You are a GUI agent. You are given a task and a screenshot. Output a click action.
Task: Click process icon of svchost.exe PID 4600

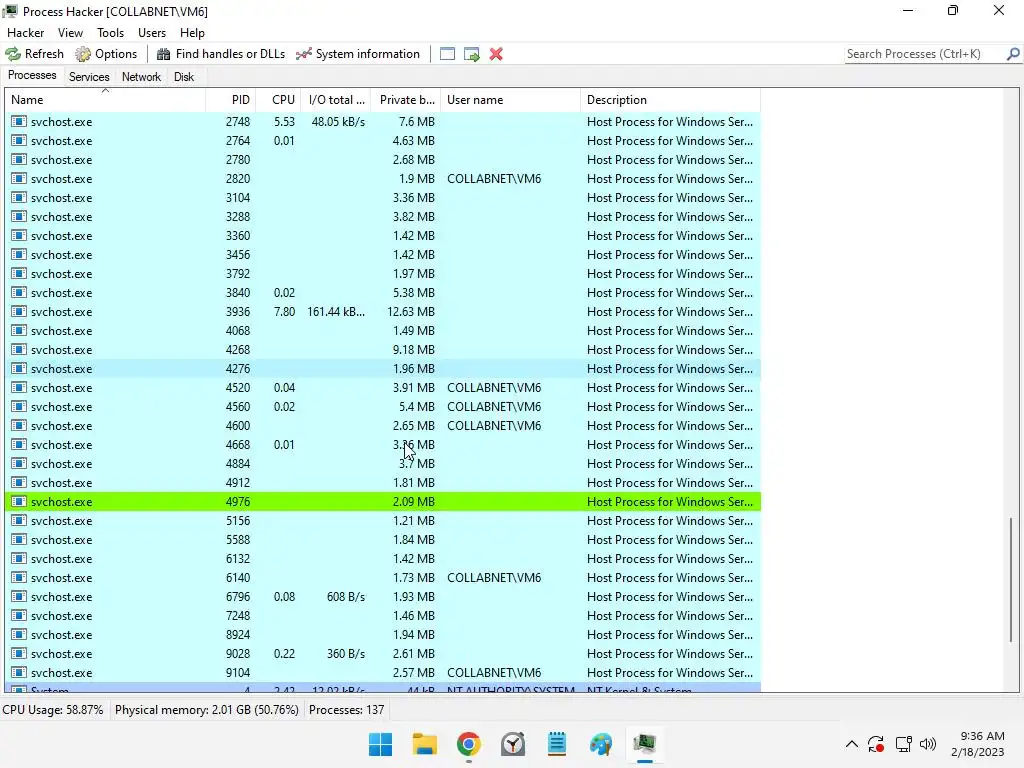(19, 425)
